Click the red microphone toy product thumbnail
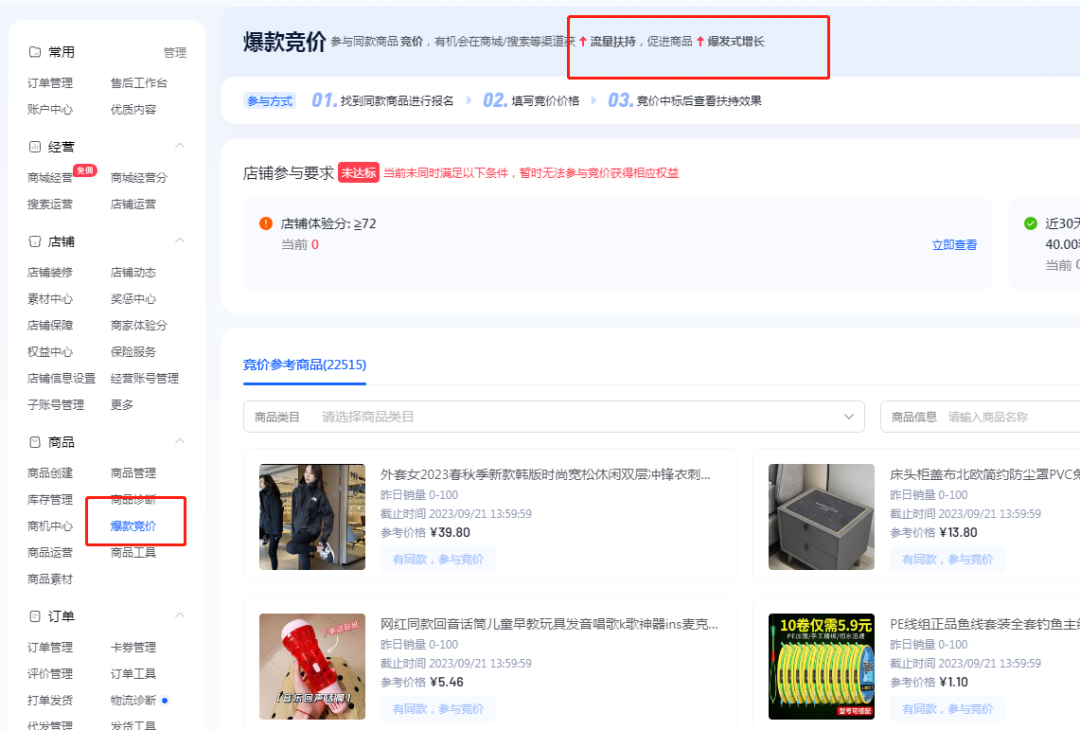 click(311, 666)
